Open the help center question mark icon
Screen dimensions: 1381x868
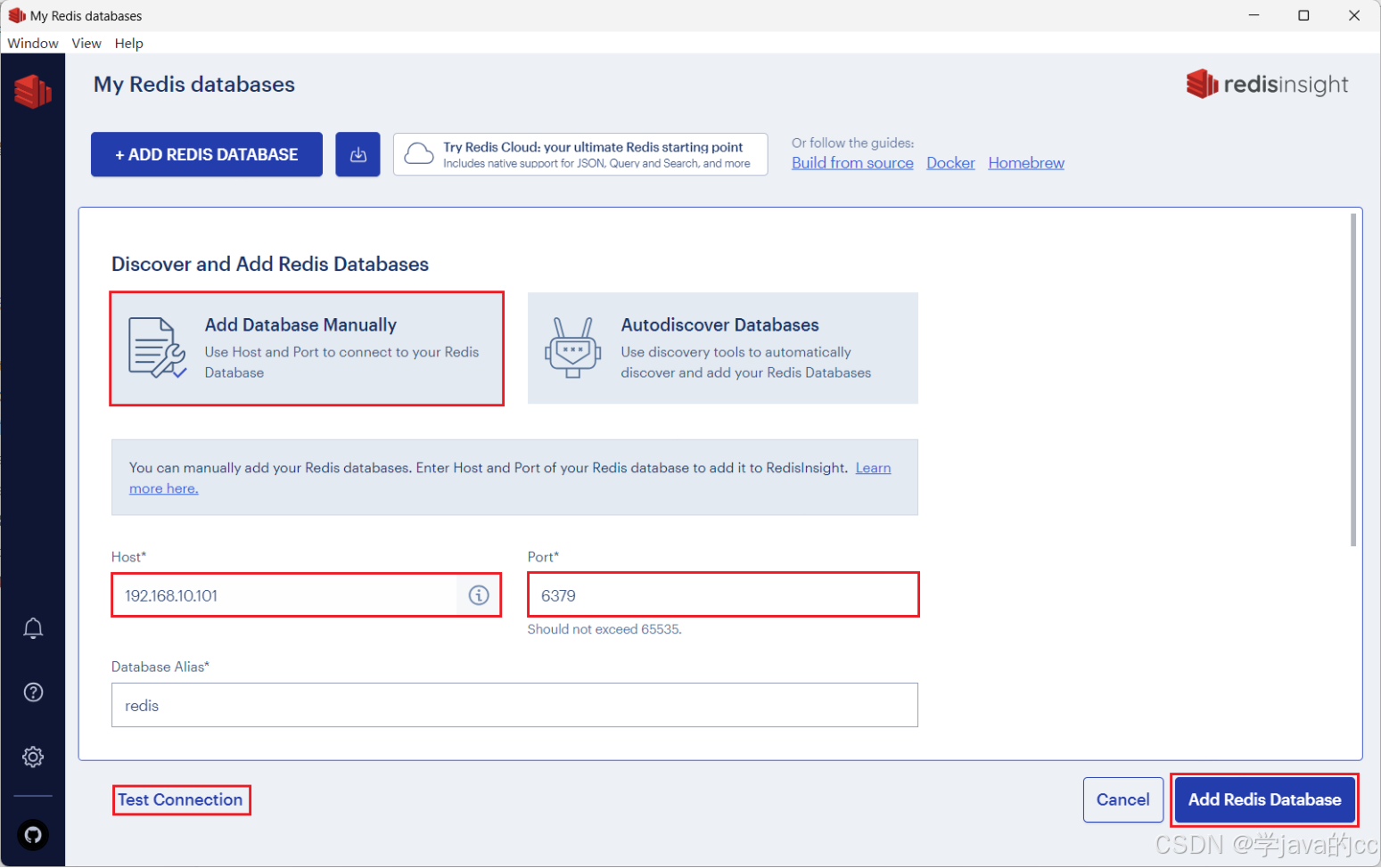(33, 692)
